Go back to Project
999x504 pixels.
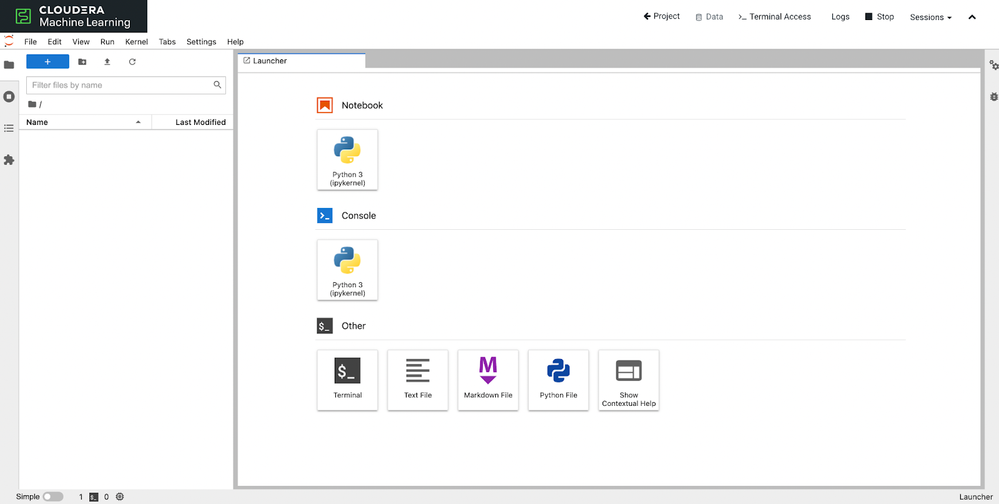pos(662,17)
